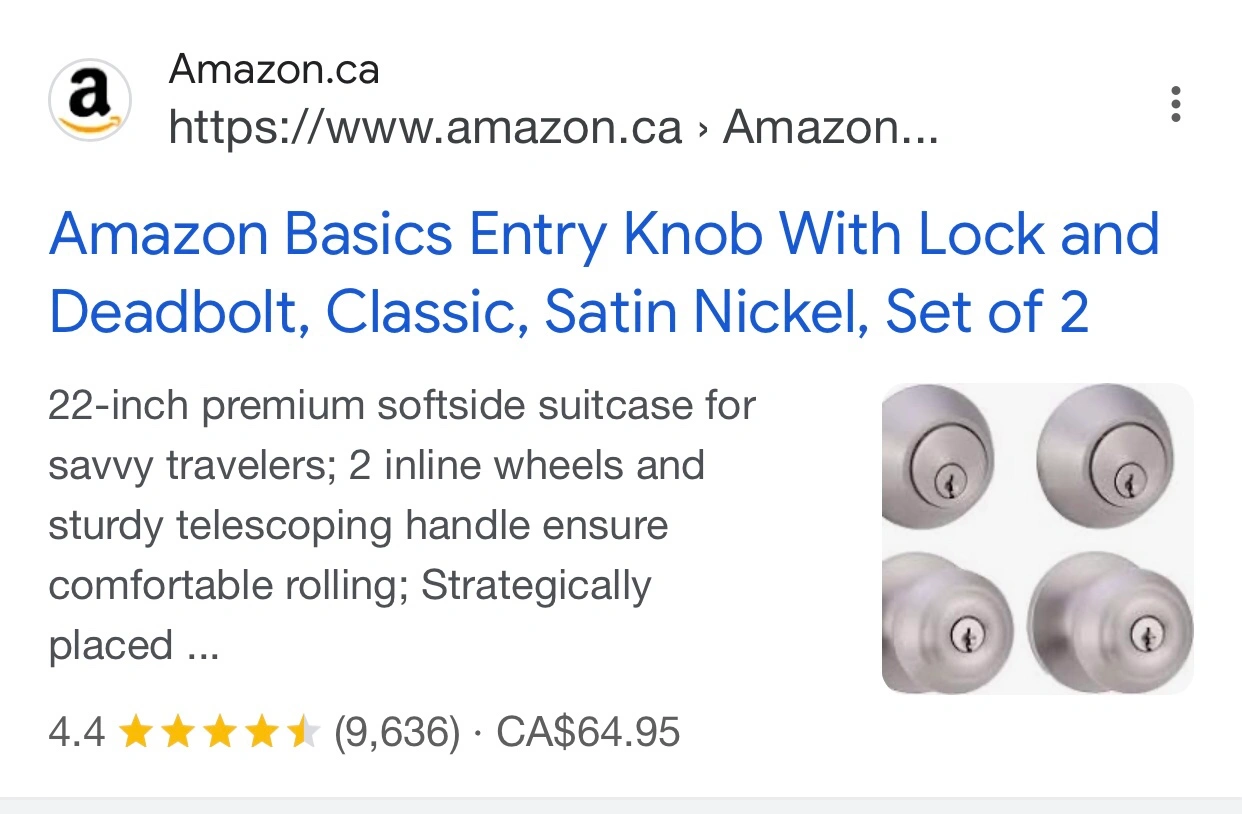1242x814 pixels.
Task: Click the snippet line about sturdy telescoping handle
Action: point(358,526)
